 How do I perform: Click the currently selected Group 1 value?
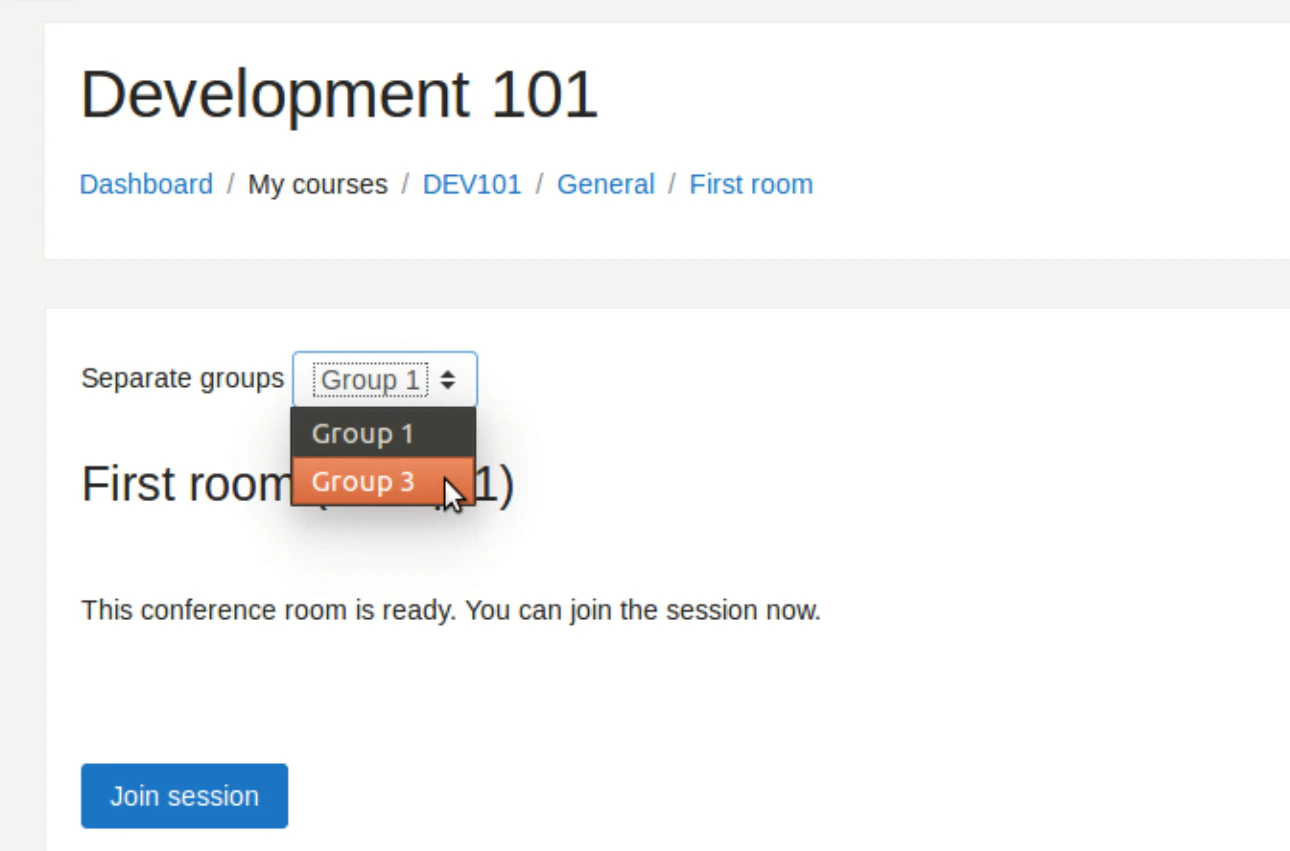point(370,379)
